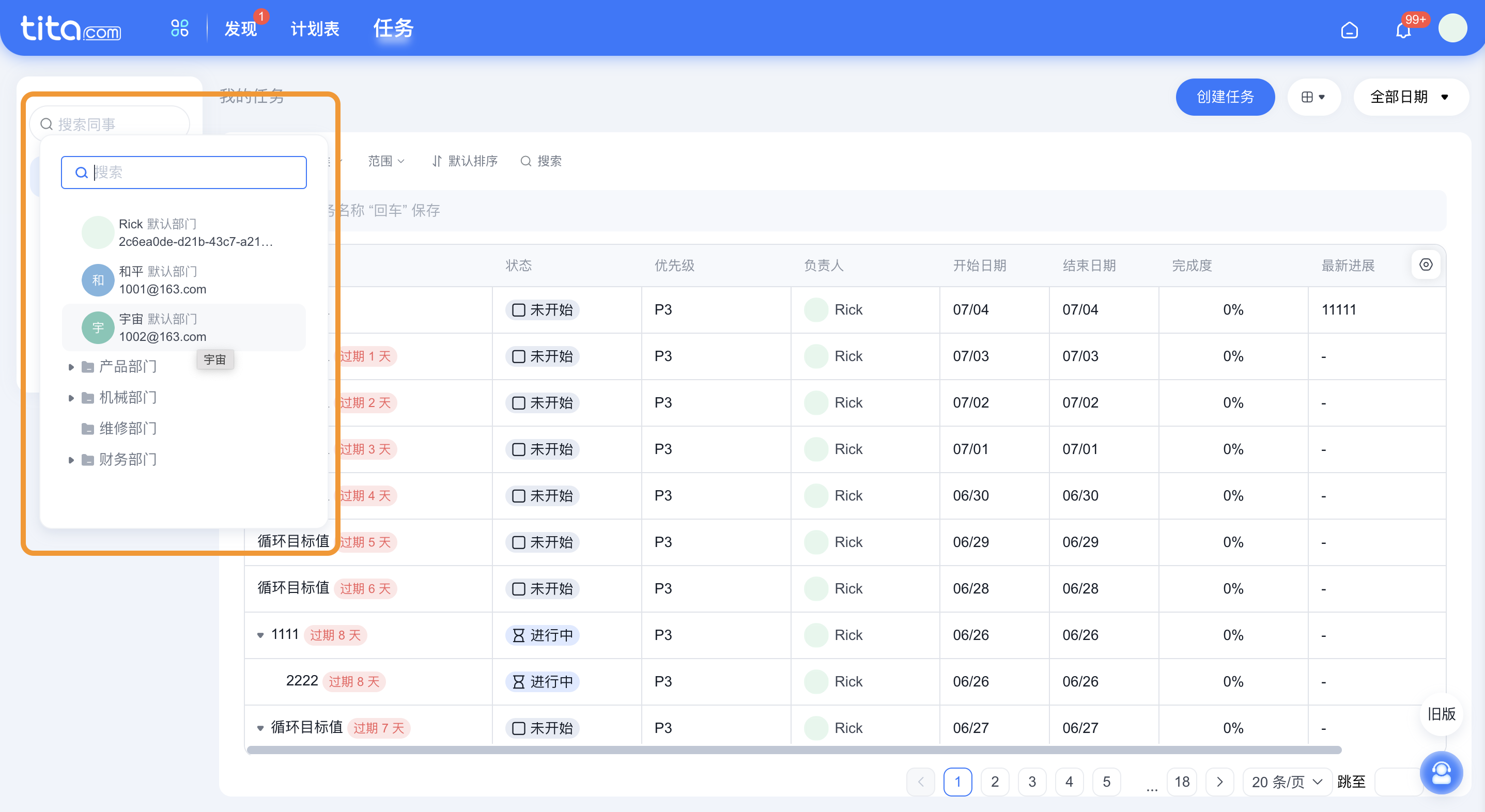The height and width of the screenshot is (812, 1485).
Task: Open notifications bell with 99+ badge
Action: [x=1404, y=29]
